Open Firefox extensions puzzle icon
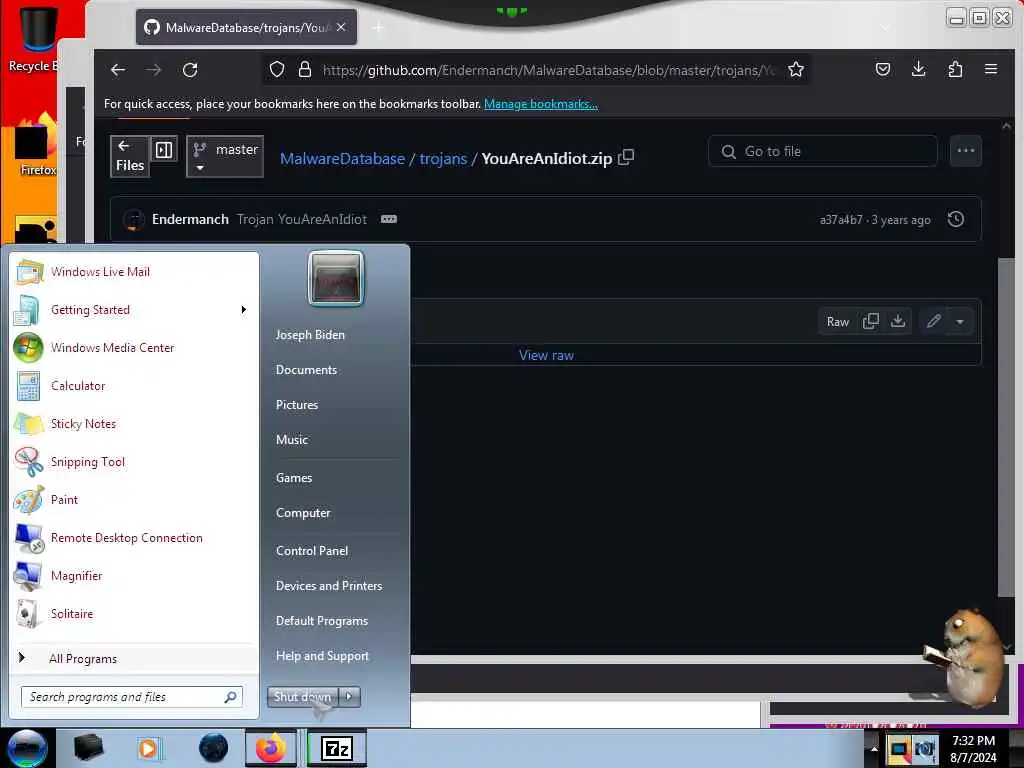The height and width of the screenshot is (768, 1024). (x=955, y=69)
